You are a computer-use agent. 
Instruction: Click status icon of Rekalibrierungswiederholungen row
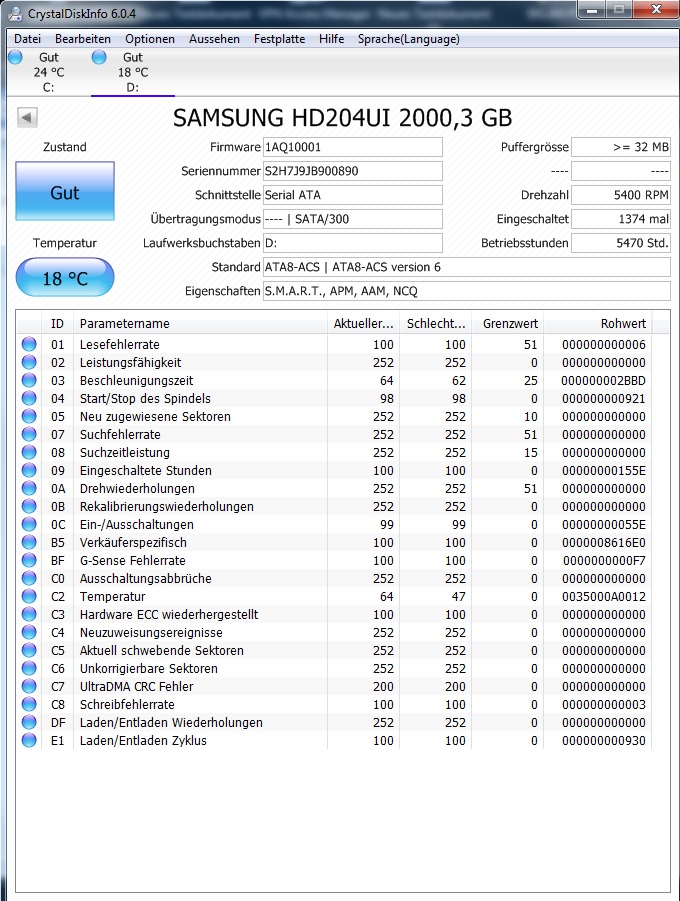(29, 506)
